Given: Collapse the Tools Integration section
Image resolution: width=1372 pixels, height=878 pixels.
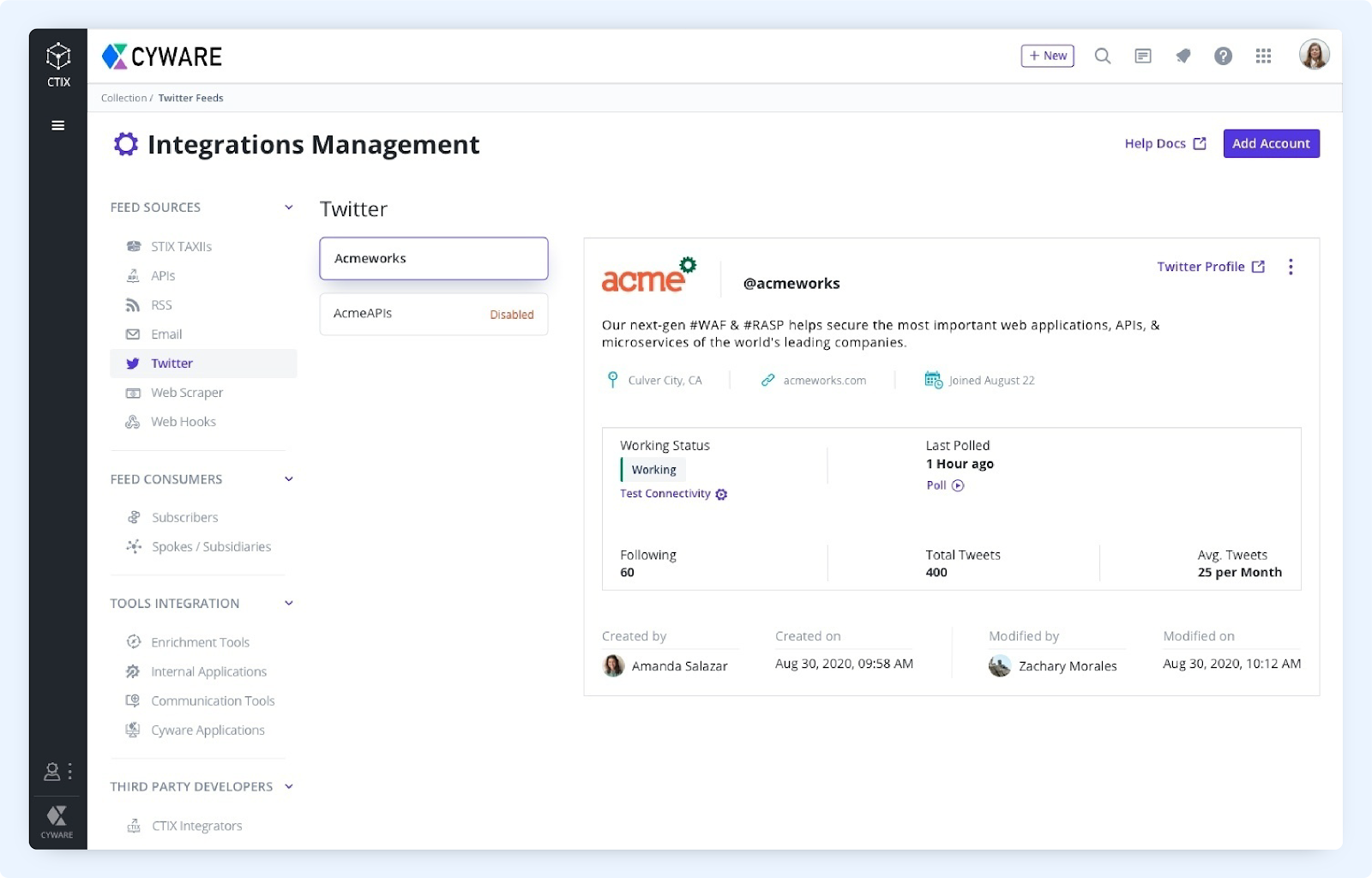Looking at the screenshot, I should point(289,604).
